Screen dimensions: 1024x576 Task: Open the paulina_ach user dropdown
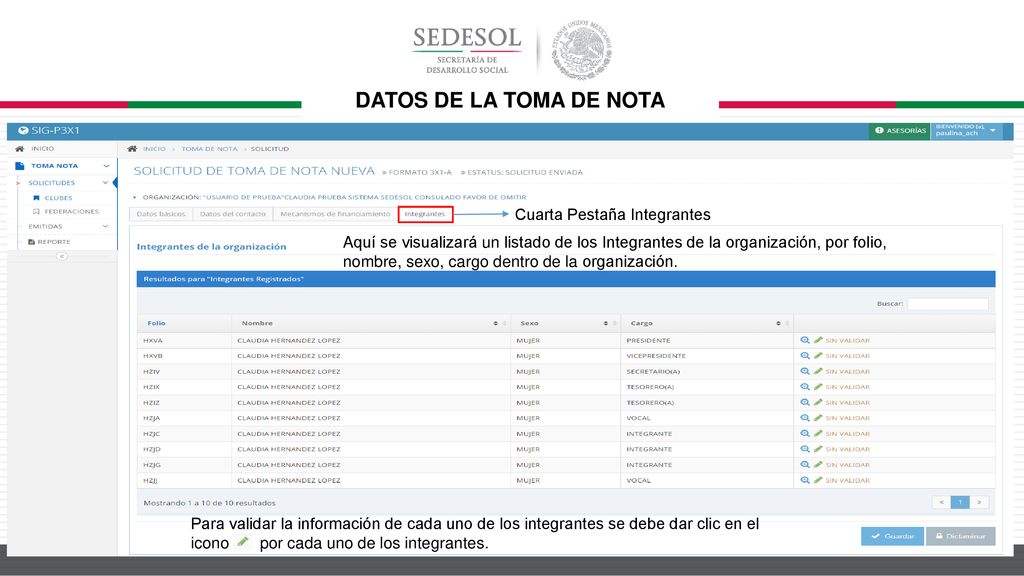coord(966,130)
